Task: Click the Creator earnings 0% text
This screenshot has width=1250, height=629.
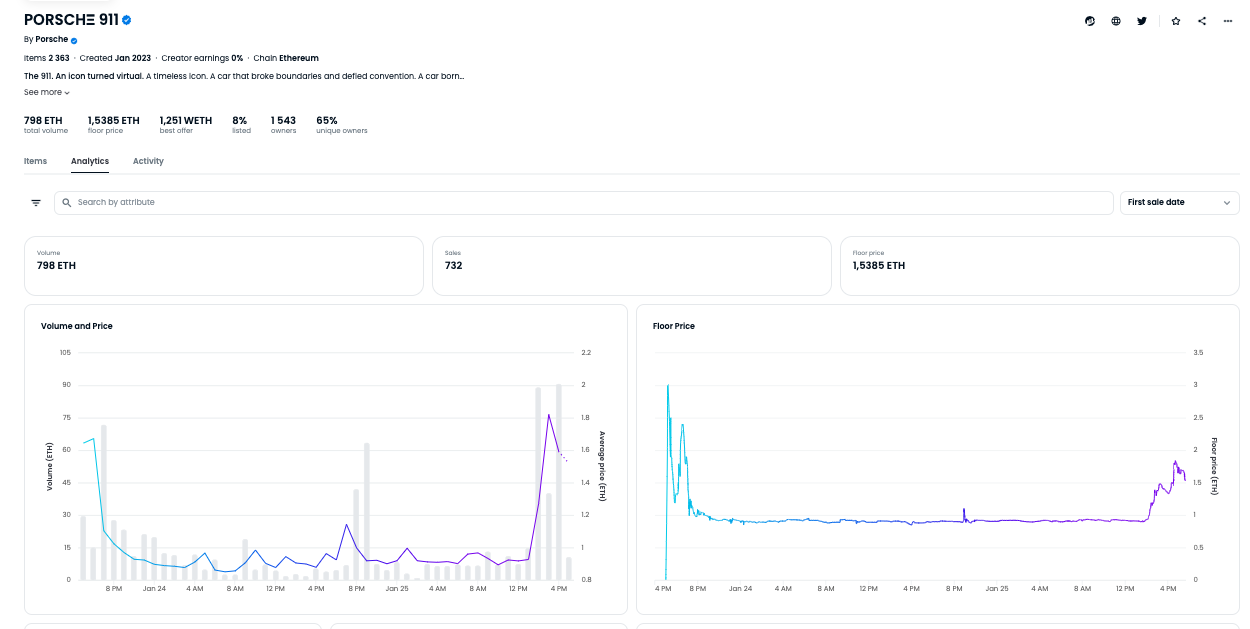Action: pyautogui.click(x=202, y=58)
